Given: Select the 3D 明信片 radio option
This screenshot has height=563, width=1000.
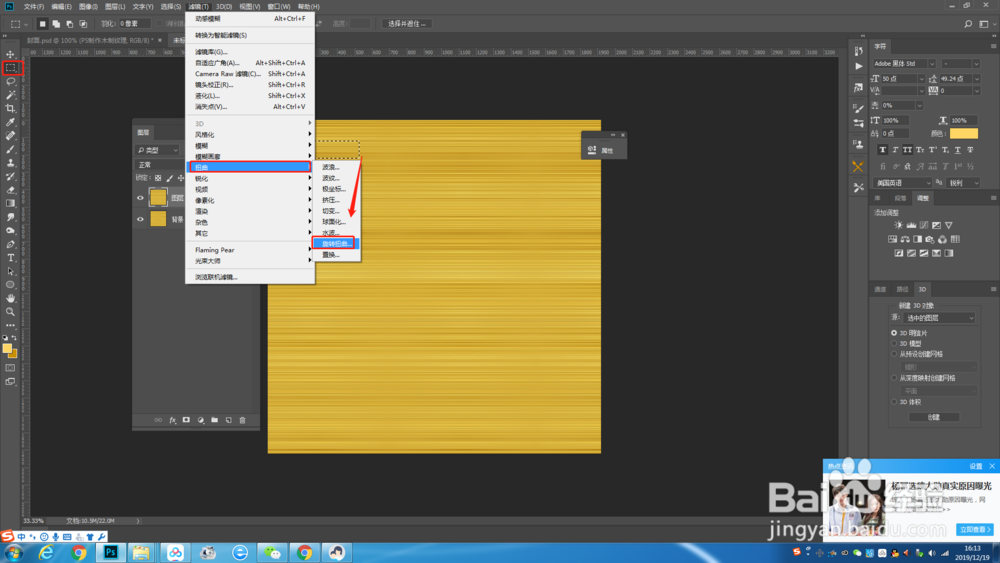Looking at the screenshot, I should pos(894,333).
